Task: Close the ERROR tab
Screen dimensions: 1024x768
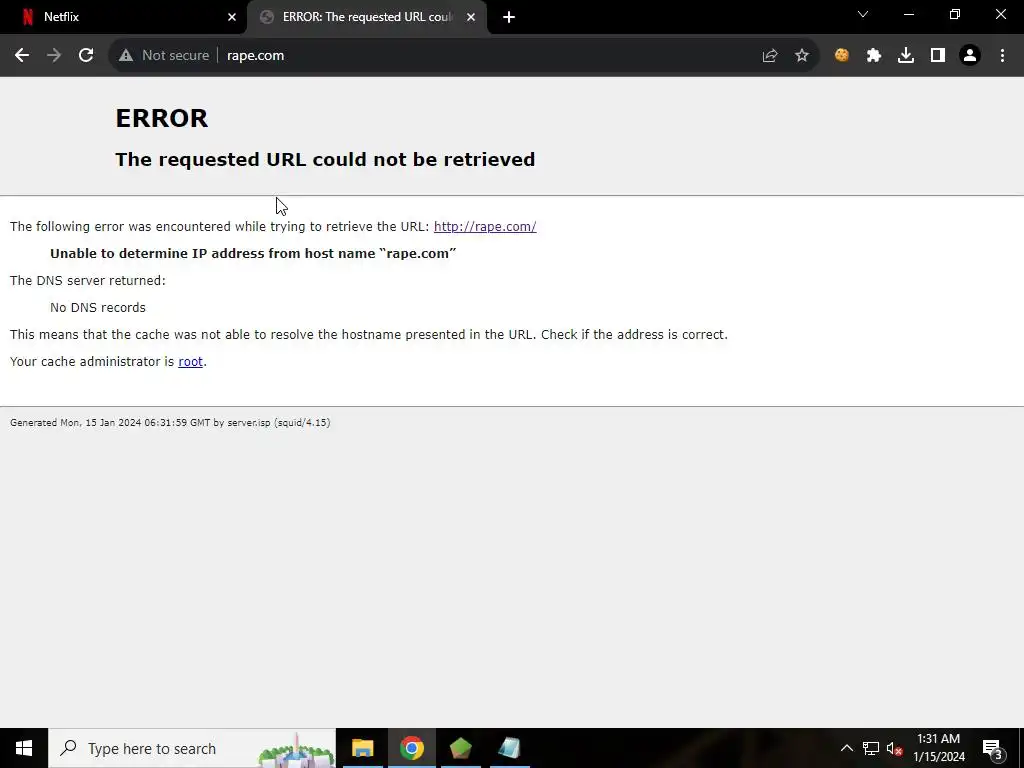Action: pos(471,17)
